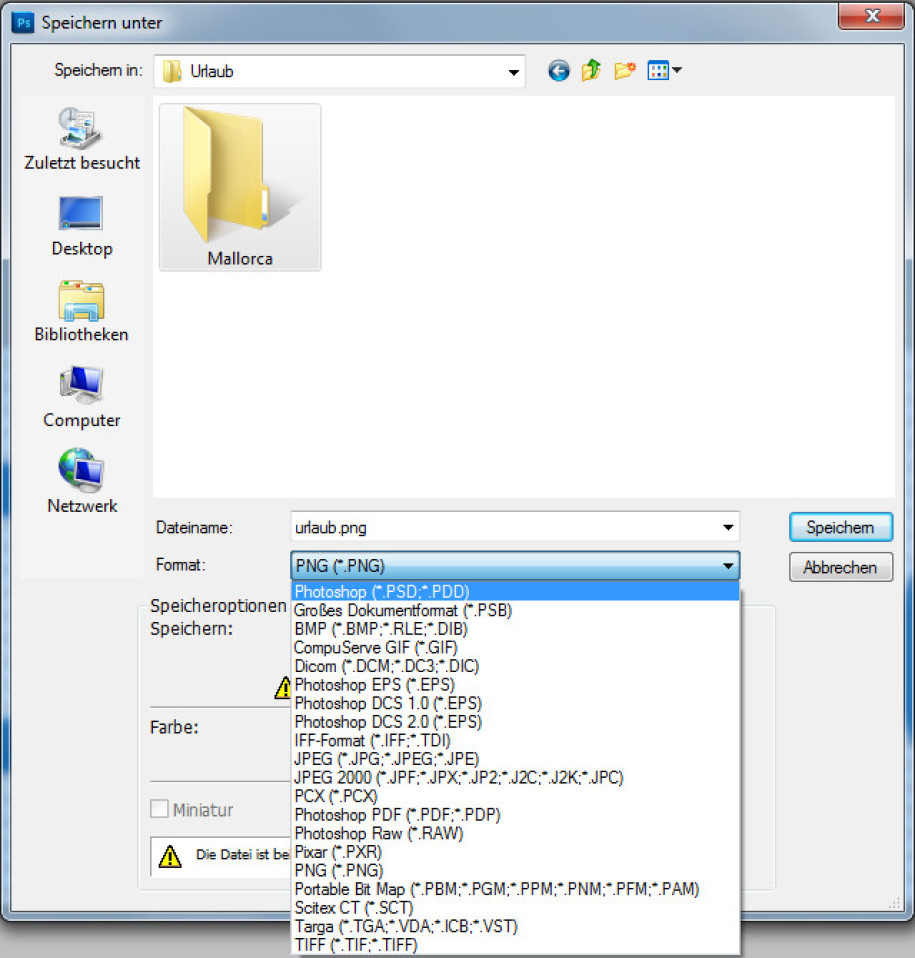Open Bibliotheken in the places bar

[x=82, y=312]
